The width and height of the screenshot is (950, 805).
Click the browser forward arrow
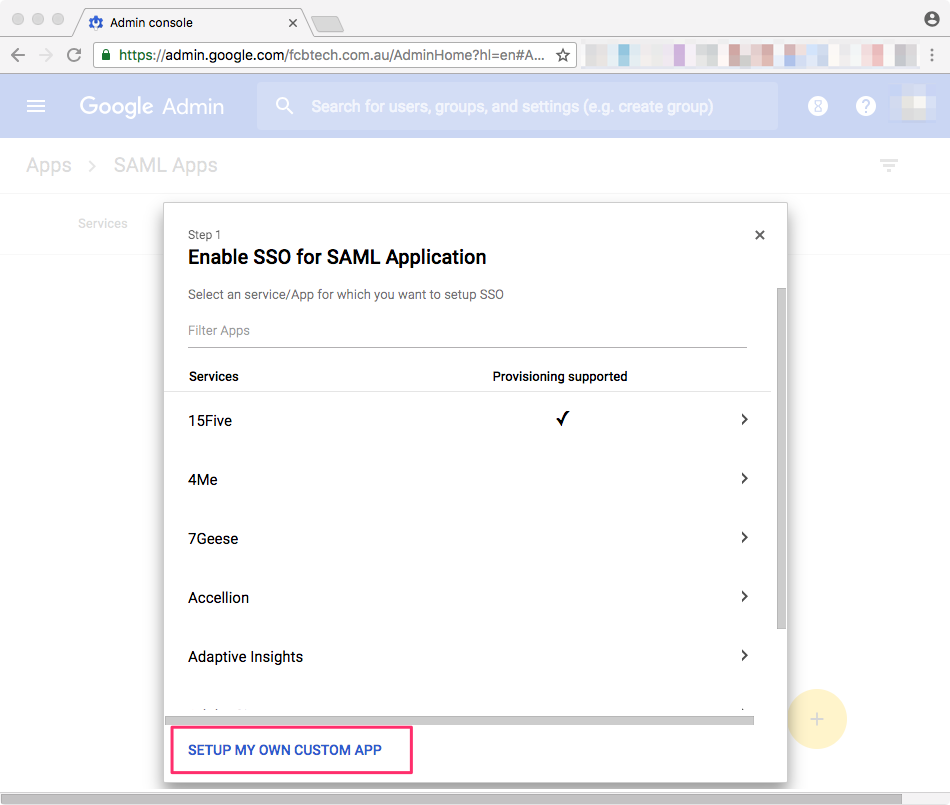coord(45,55)
